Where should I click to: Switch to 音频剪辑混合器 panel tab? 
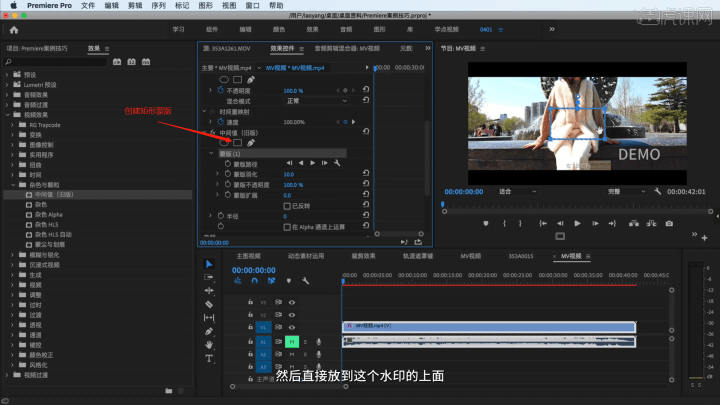347,48
